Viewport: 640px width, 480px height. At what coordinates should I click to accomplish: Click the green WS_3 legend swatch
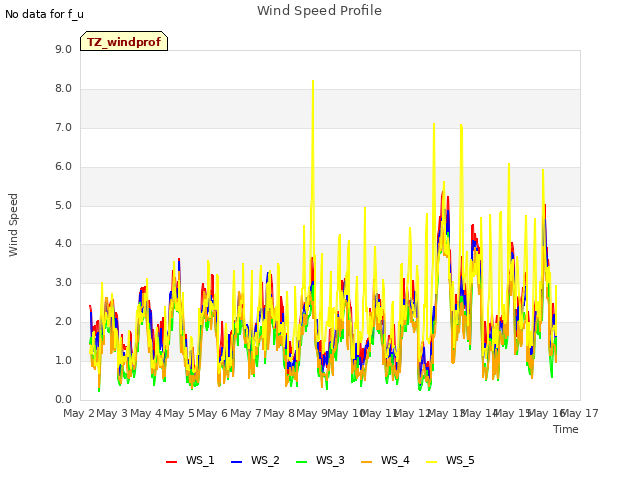click(302, 461)
